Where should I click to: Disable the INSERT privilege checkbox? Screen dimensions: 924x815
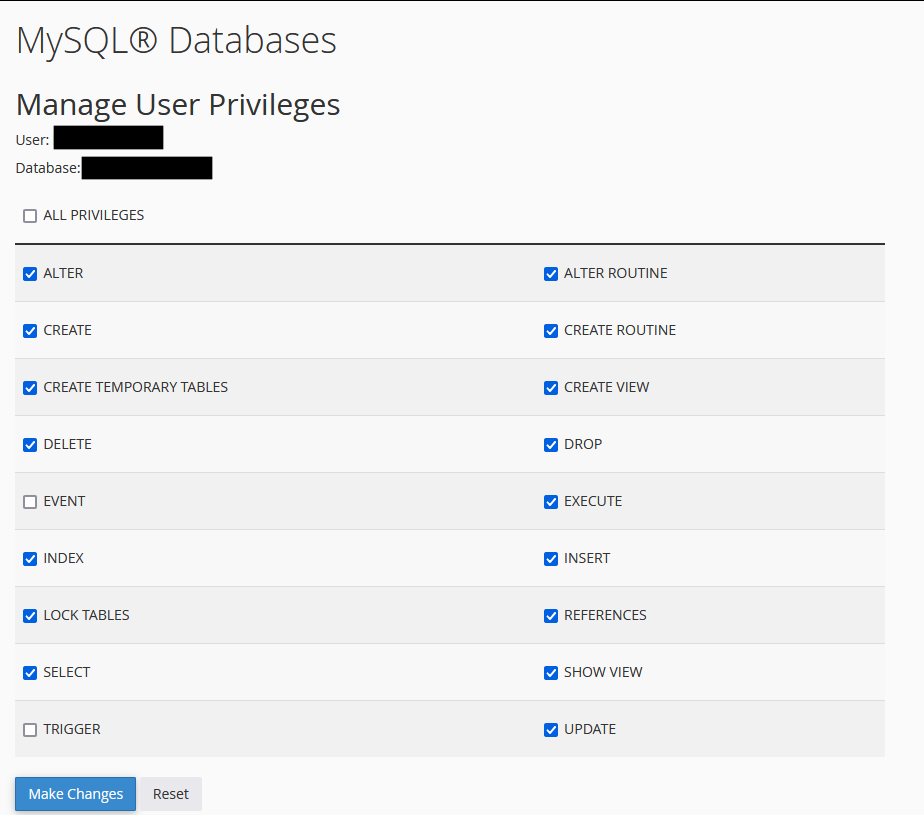coord(551,559)
